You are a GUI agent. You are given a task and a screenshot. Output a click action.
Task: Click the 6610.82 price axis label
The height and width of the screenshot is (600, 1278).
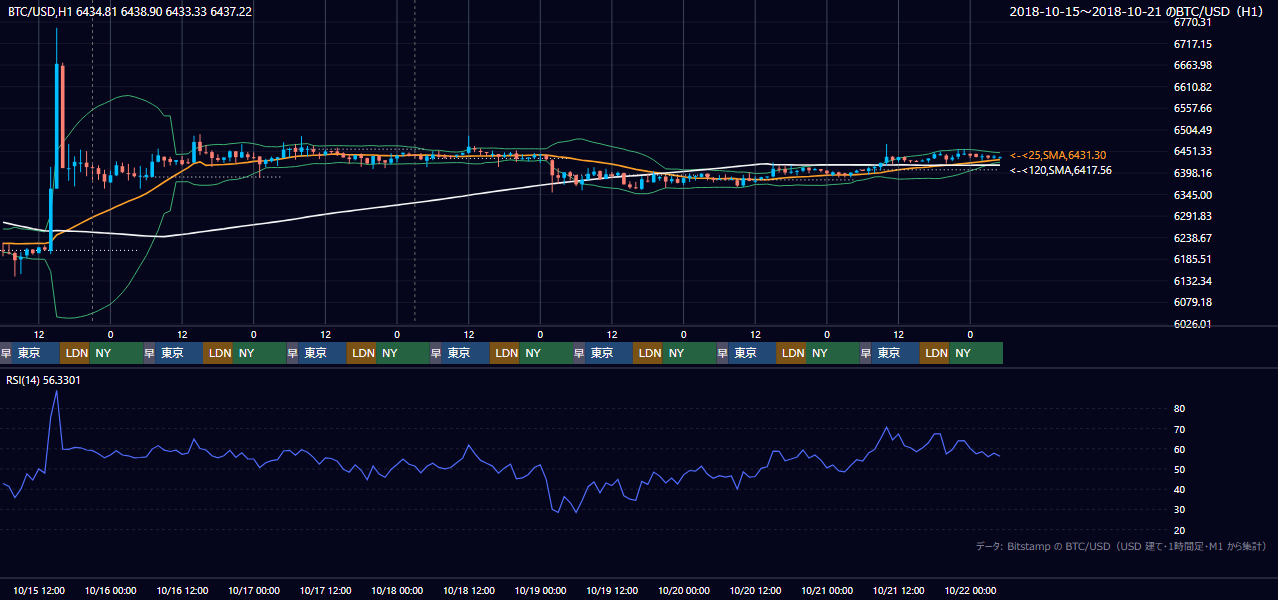click(x=1193, y=87)
